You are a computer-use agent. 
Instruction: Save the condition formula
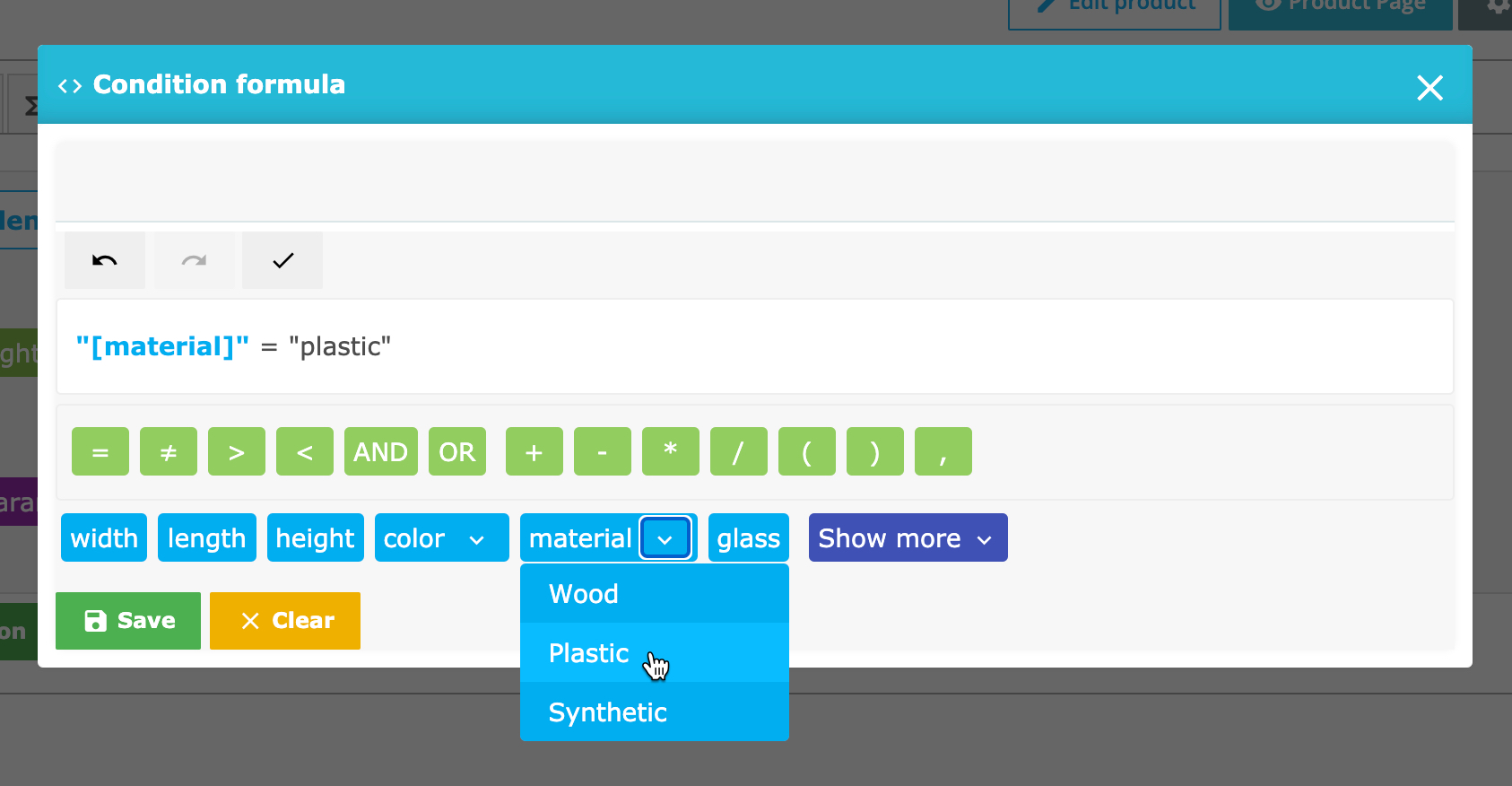[x=128, y=621]
